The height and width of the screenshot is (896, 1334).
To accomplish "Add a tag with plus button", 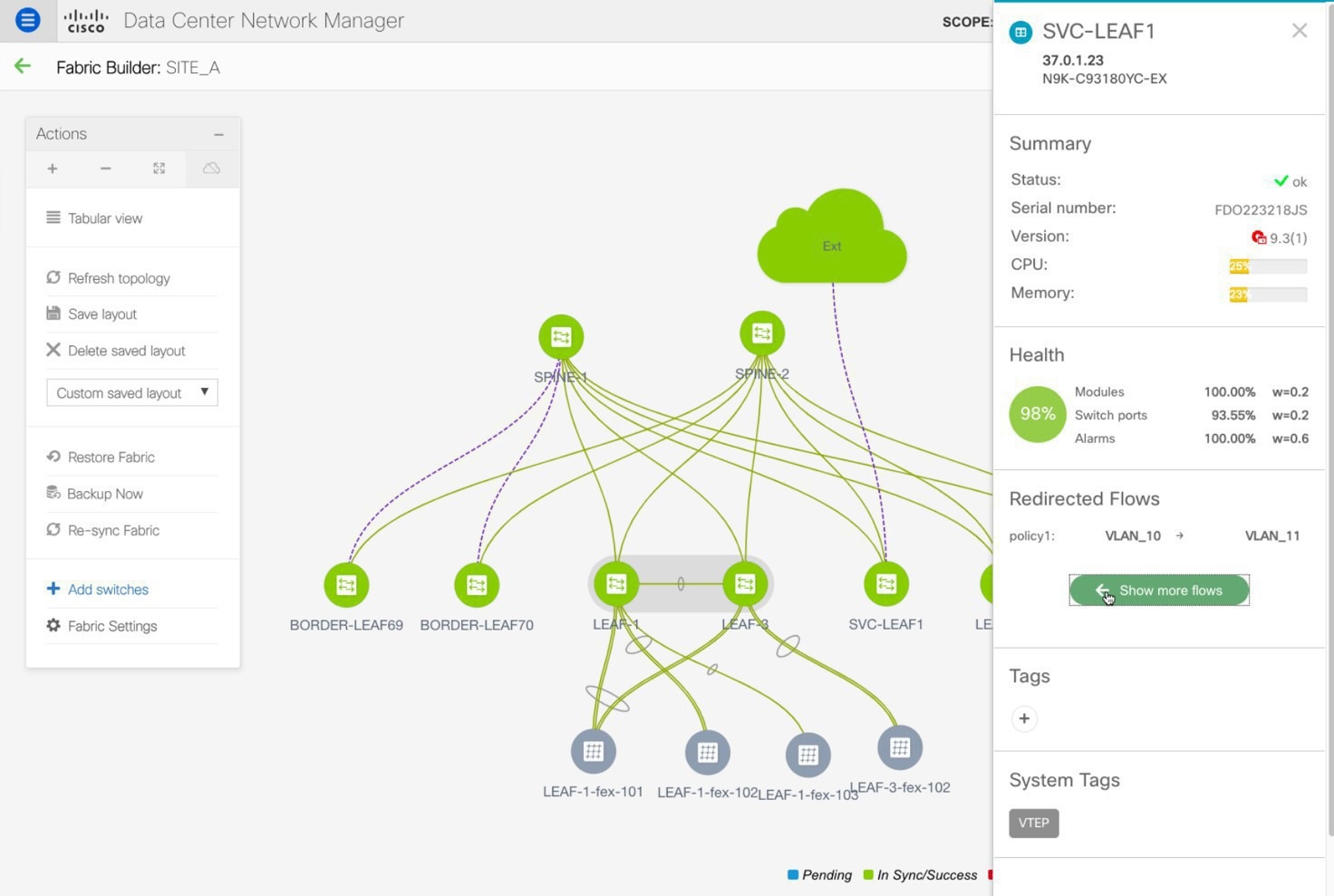I will coord(1024,718).
